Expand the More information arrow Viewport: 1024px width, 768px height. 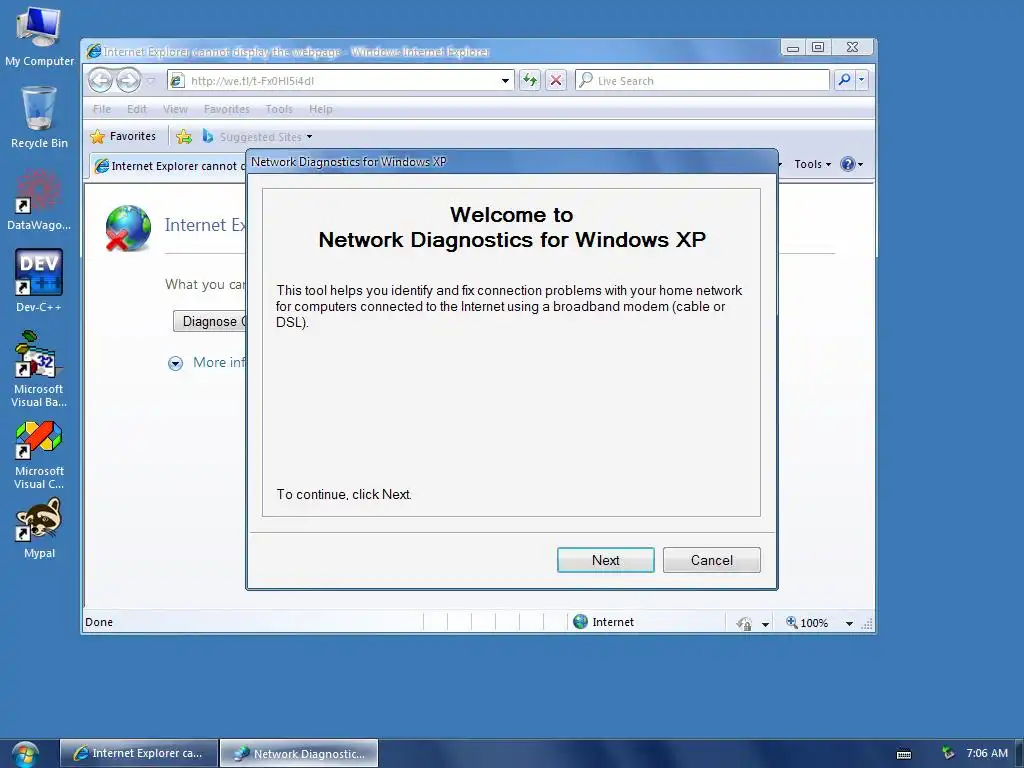tap(175, 363)
